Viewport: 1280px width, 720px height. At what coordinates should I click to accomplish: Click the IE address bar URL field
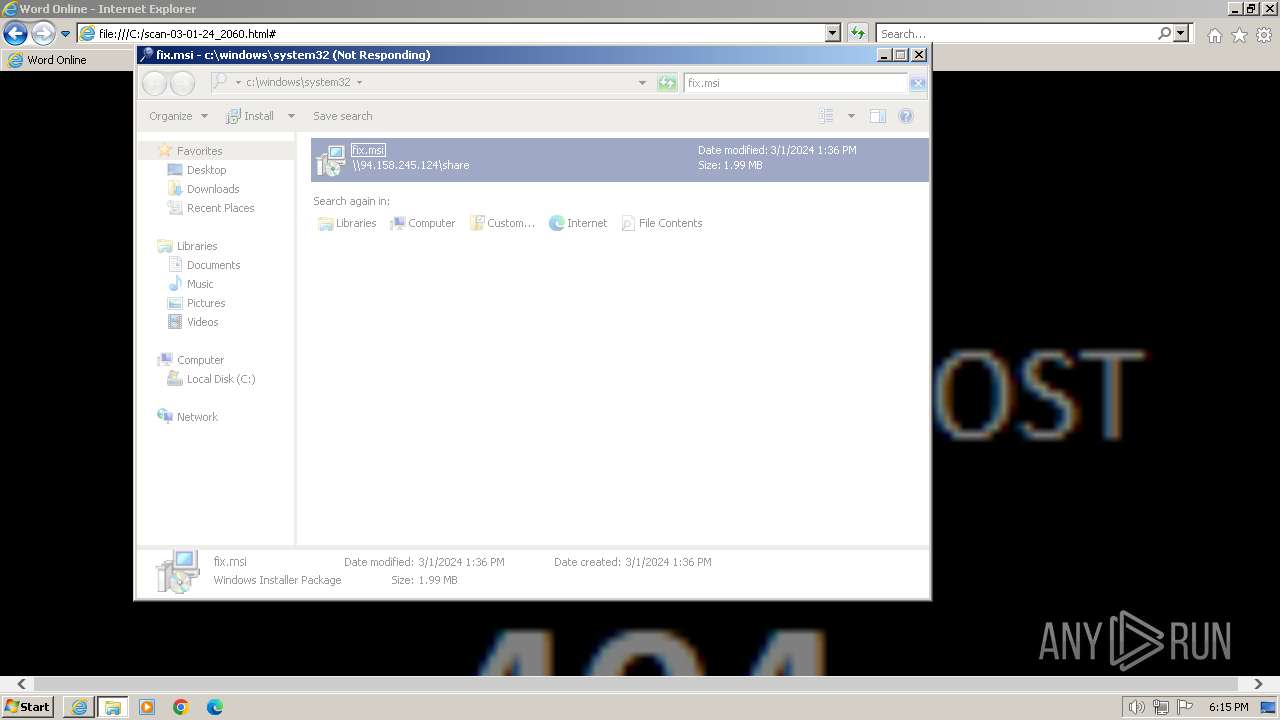pyautogui.click(x=451, y=33)
